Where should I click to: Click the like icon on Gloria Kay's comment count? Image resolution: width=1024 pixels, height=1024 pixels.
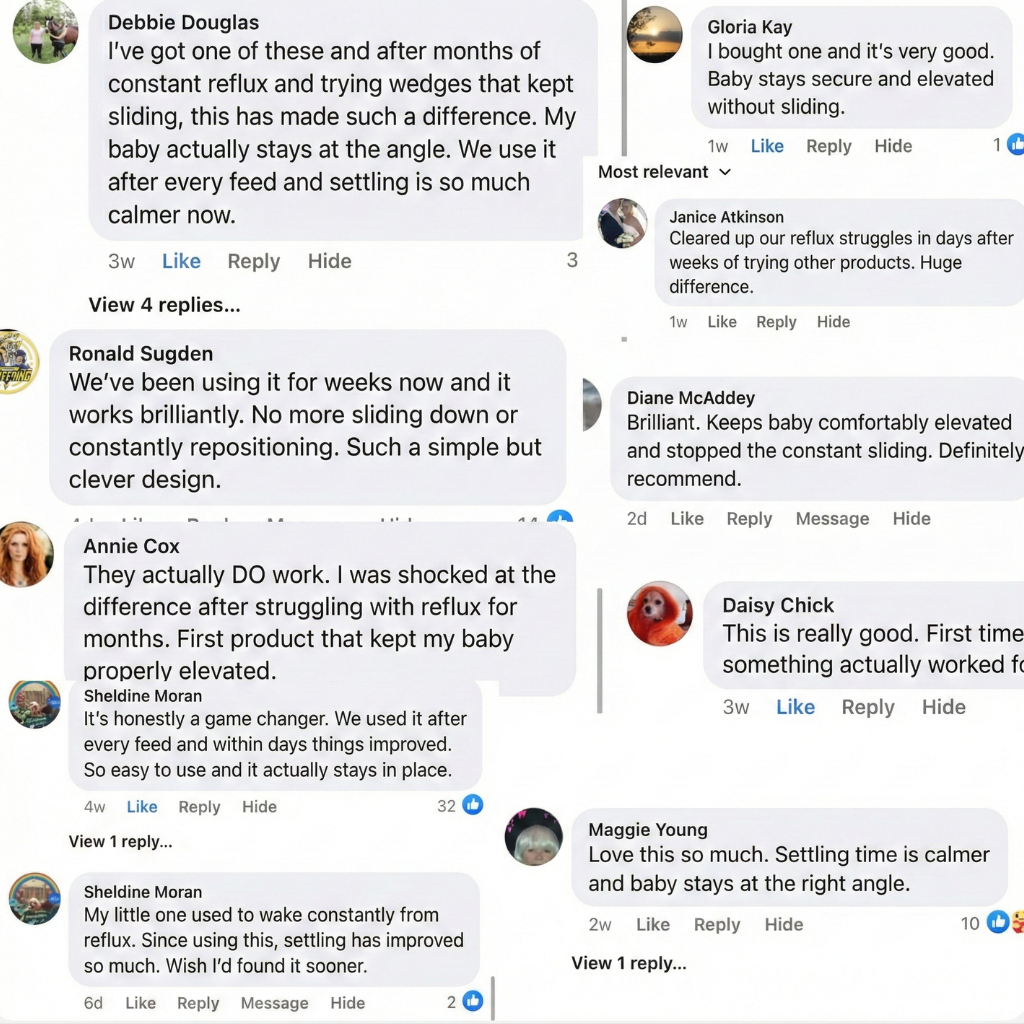tap(1016, 145)
